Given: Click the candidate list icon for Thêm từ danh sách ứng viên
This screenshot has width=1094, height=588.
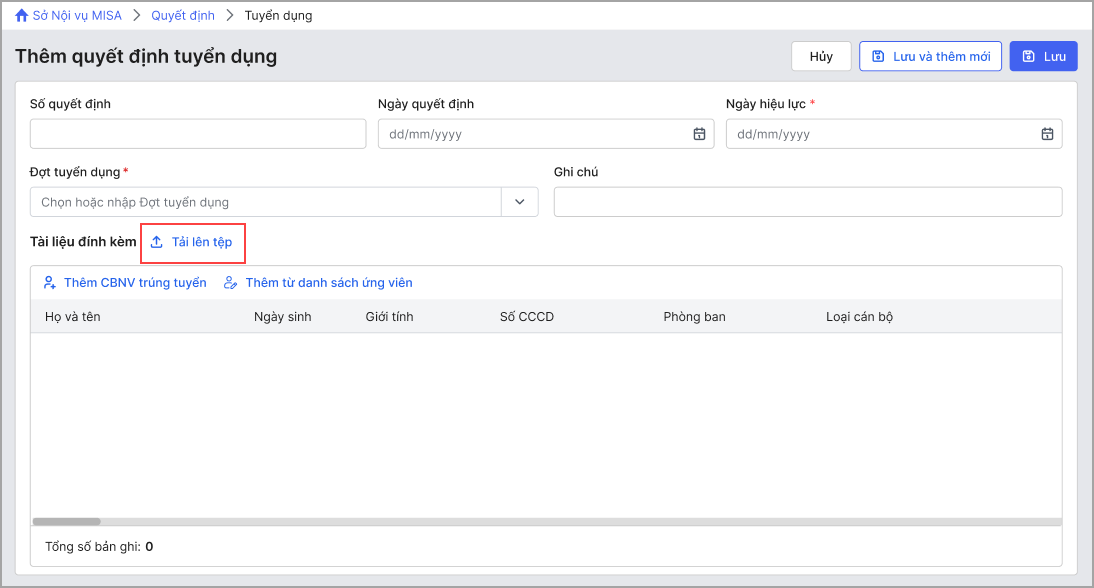Looking at the screenshot, I should coord(230,282).
